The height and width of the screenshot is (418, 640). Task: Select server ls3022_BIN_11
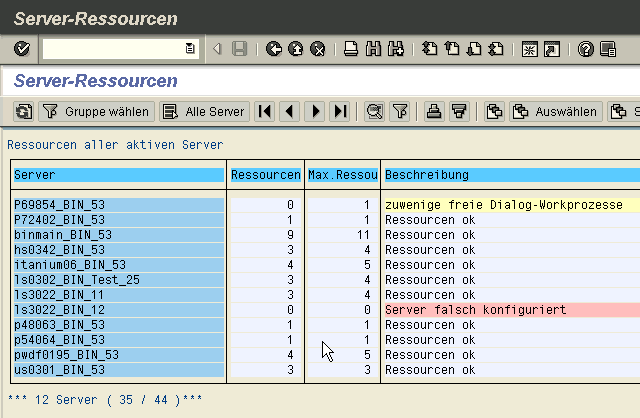pos(119,295)
